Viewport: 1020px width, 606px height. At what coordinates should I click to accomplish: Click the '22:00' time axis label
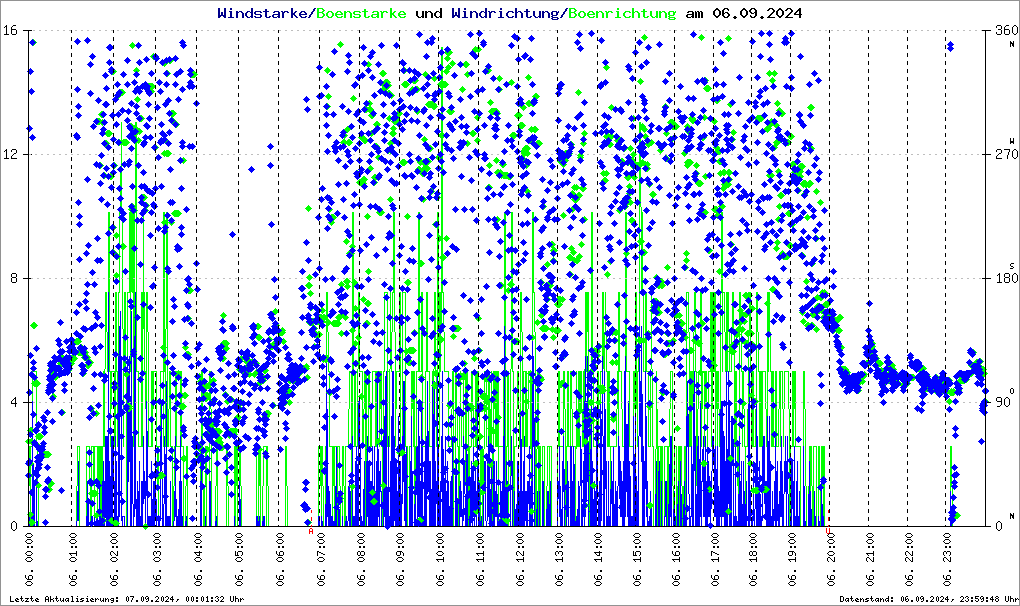pyautogui.click(x=909, y=549)
